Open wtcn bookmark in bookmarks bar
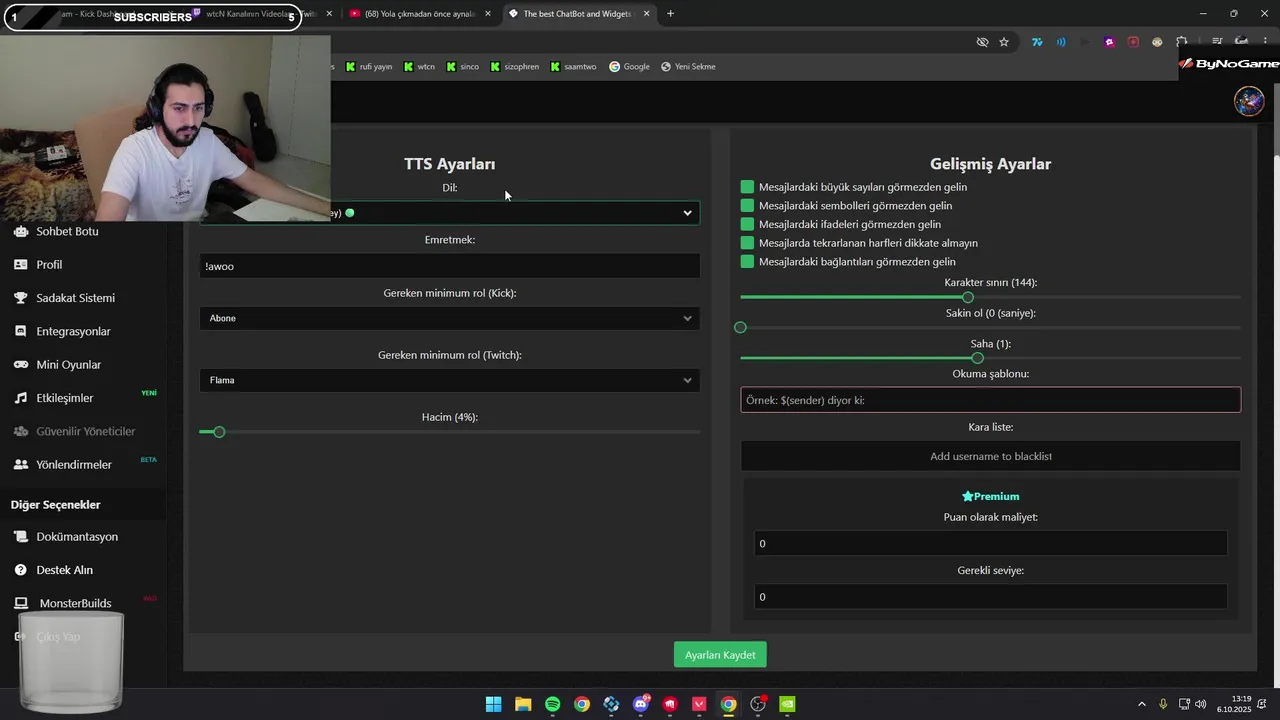This screenshot has height=720, width=1280. (x=419, y=67)
